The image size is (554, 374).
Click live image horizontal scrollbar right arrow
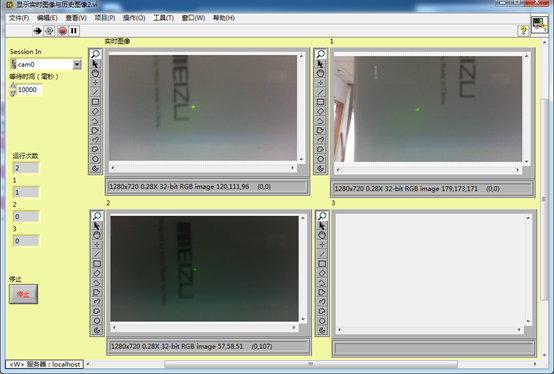click(292, 168)
